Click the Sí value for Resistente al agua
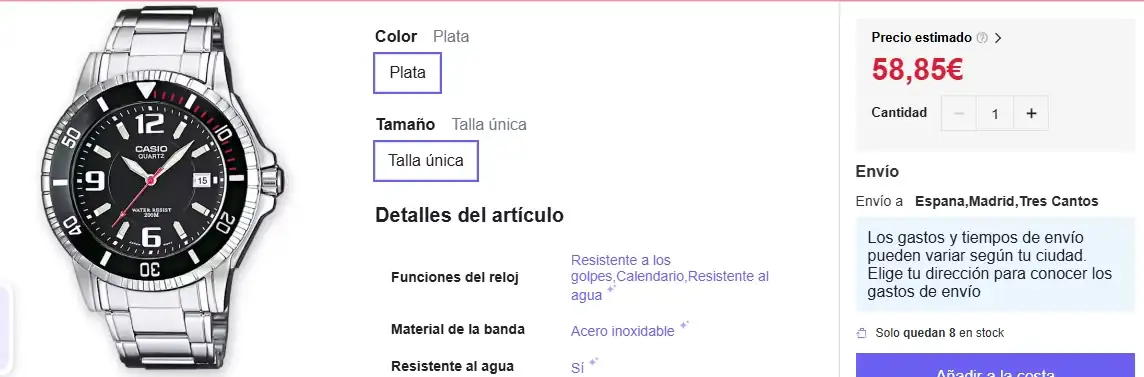 pos(577,368)
